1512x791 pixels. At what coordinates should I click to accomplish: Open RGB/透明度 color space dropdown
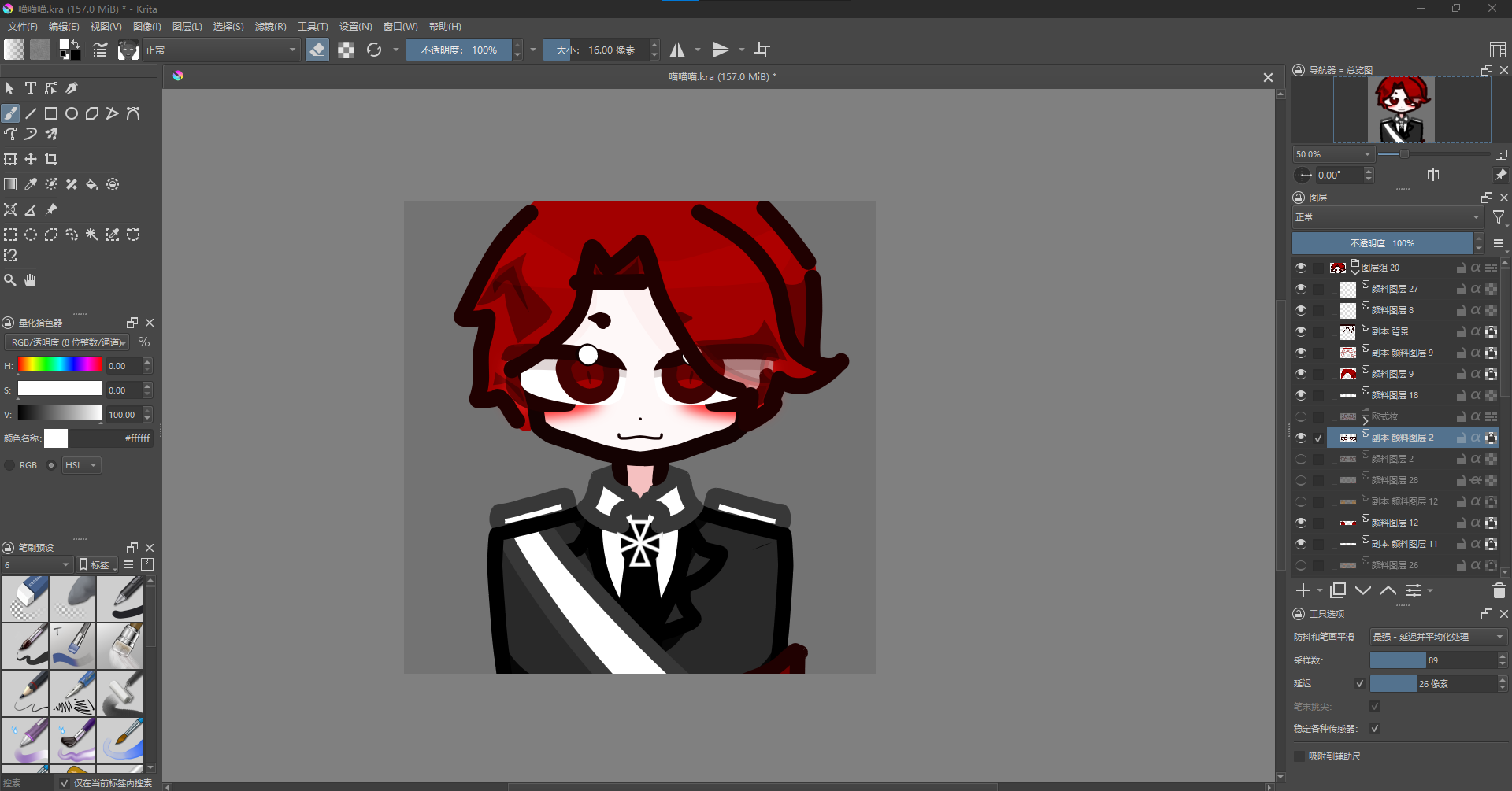(x=68, y=342)
